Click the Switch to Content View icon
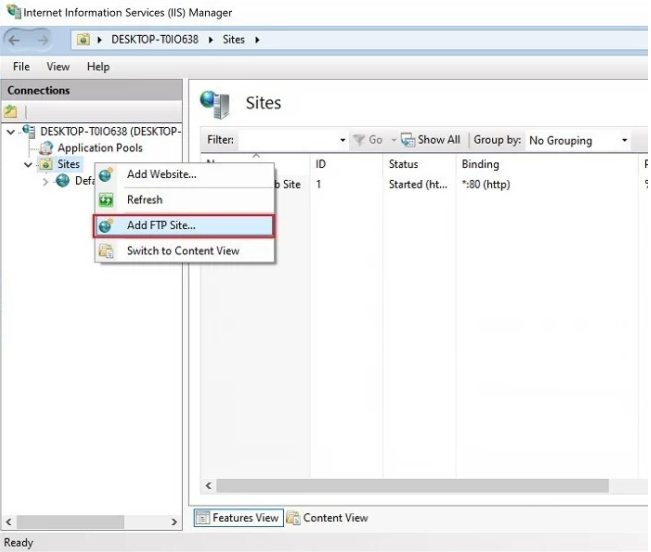Screen dimensions: 651x552 pyautogui.click(x=106, y=251)
